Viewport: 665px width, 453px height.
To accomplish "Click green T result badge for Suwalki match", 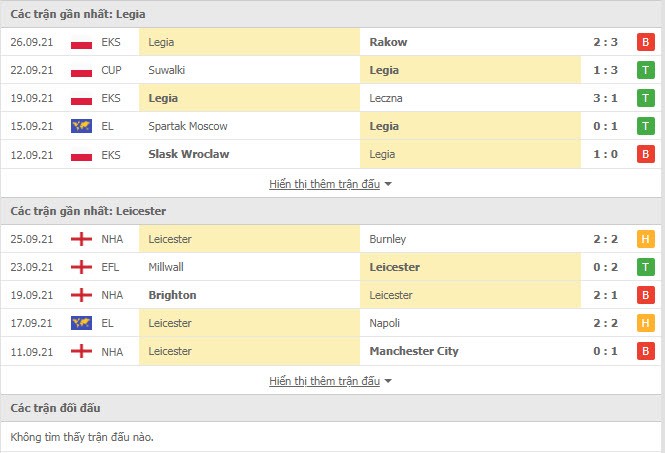I will point(646,70).
